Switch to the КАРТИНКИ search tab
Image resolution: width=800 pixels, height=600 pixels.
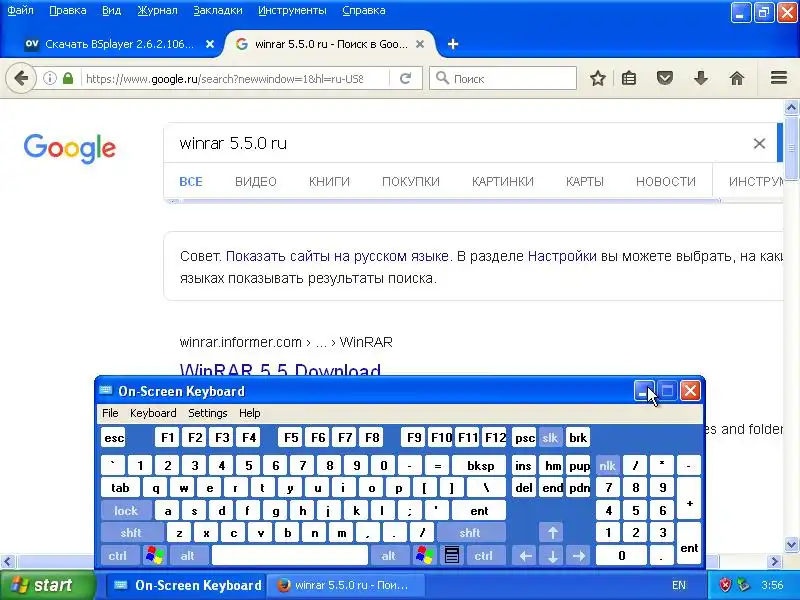coord(503,182)
